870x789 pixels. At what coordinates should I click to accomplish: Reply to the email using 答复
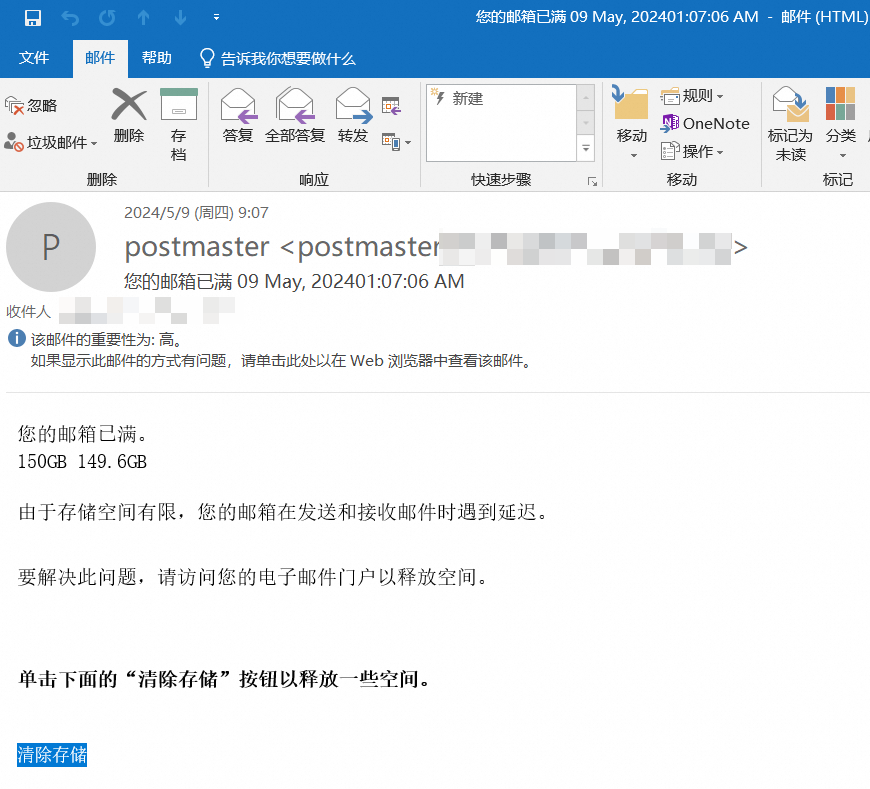[x=238, y=116]
